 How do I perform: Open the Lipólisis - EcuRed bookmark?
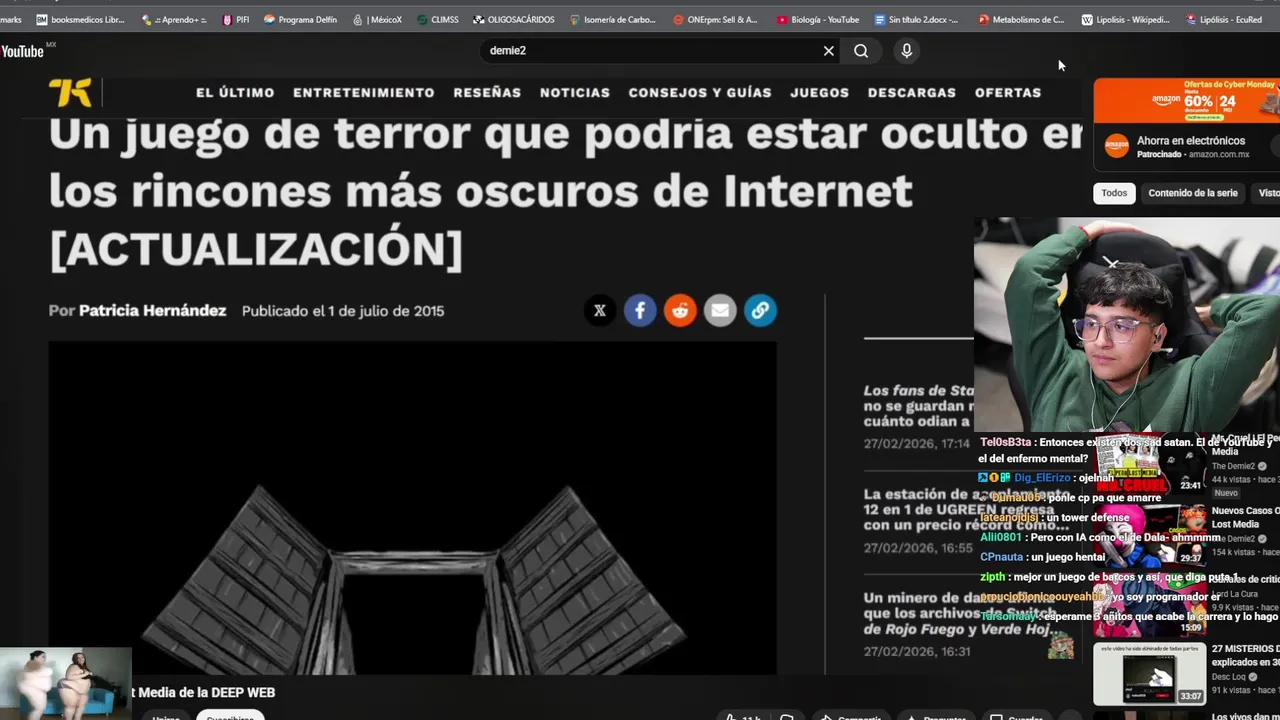pyautogui.click(x=1224, y=19)
